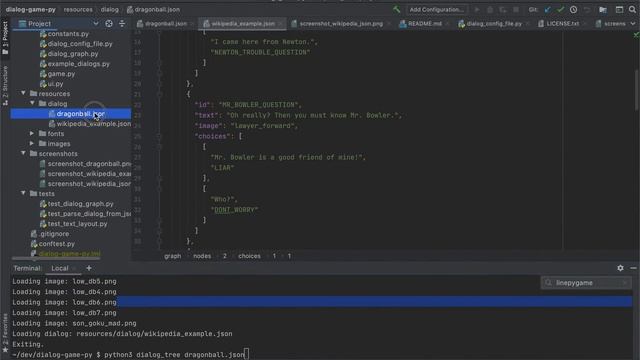Open dialog_config_file.py editor tab

(494, 24)
